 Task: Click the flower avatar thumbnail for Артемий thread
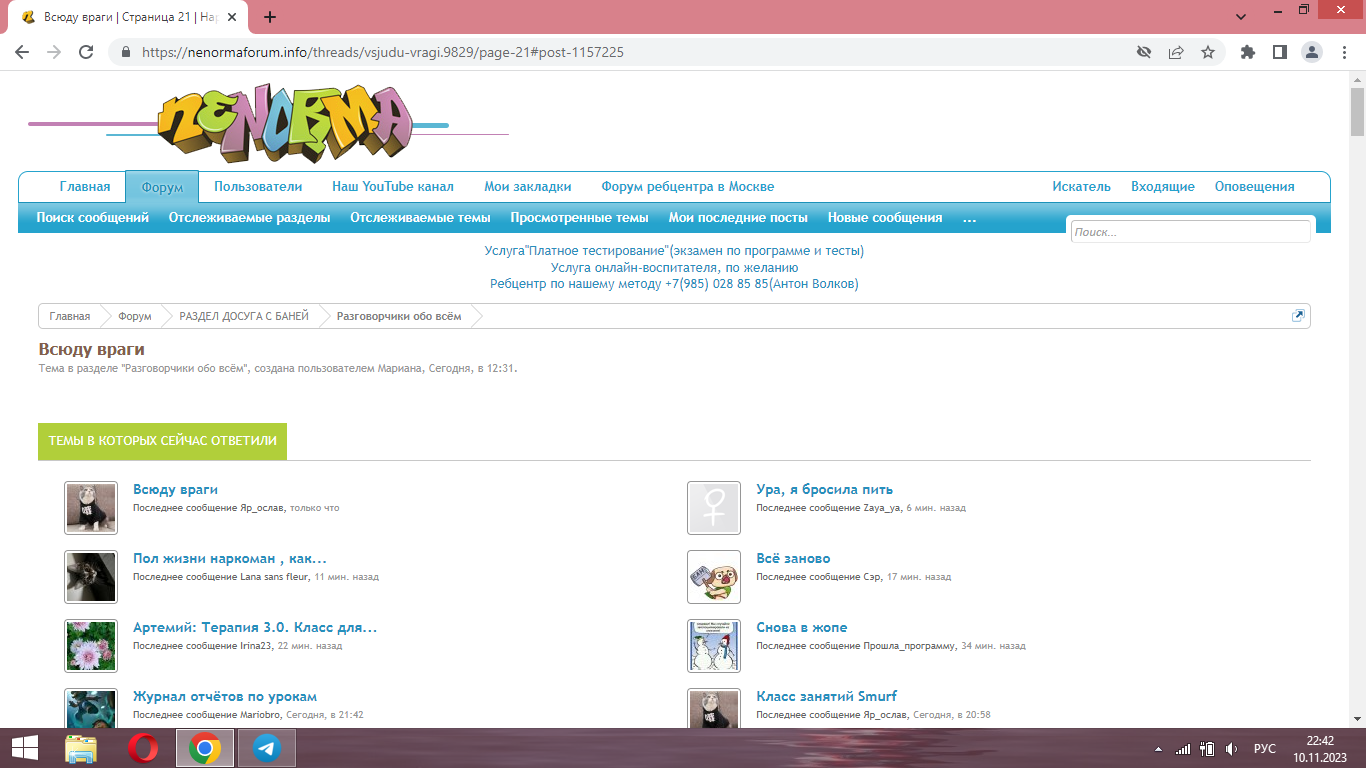(x=91, y=646)
